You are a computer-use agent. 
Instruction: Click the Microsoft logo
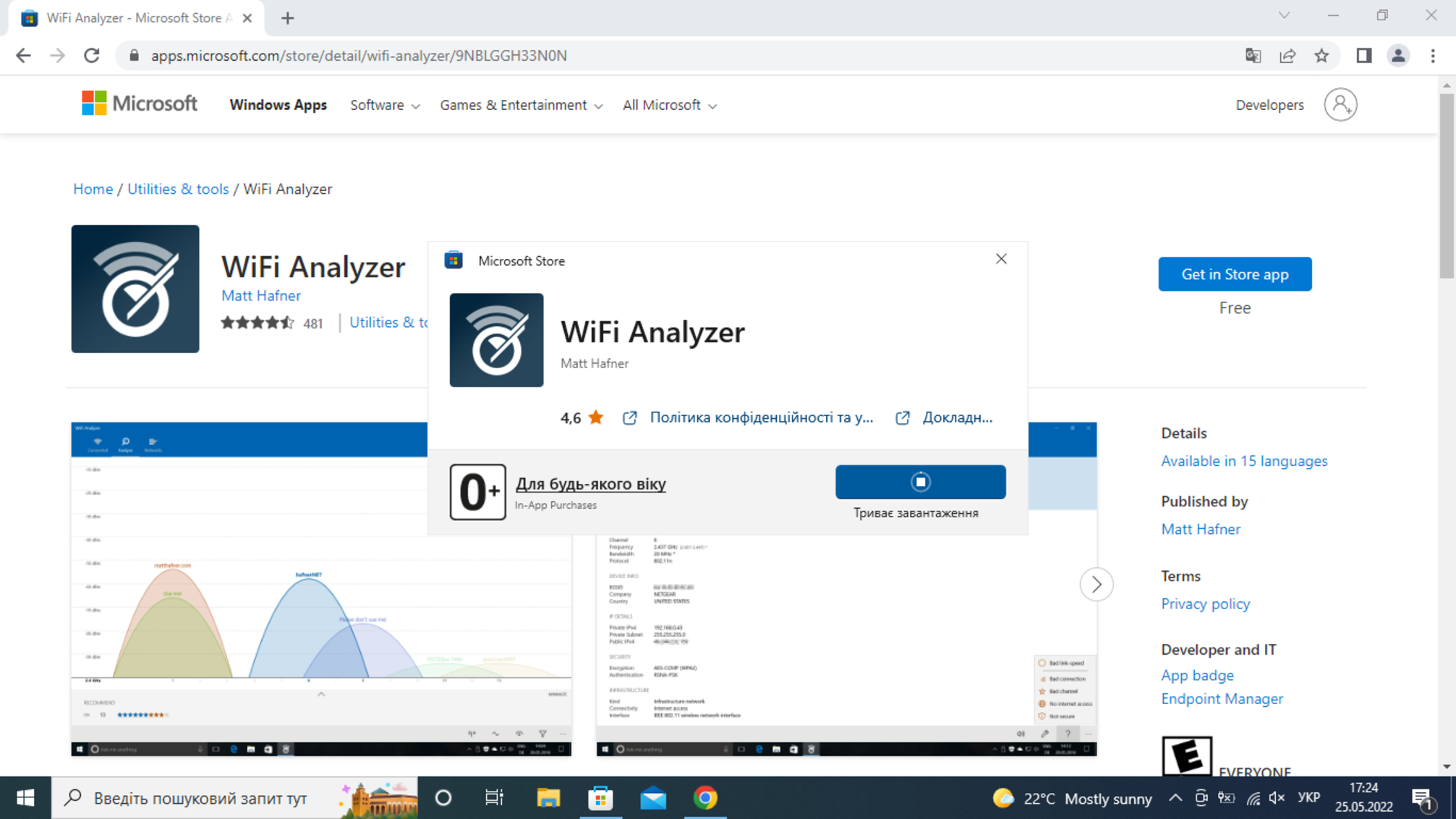coord(139,104)
